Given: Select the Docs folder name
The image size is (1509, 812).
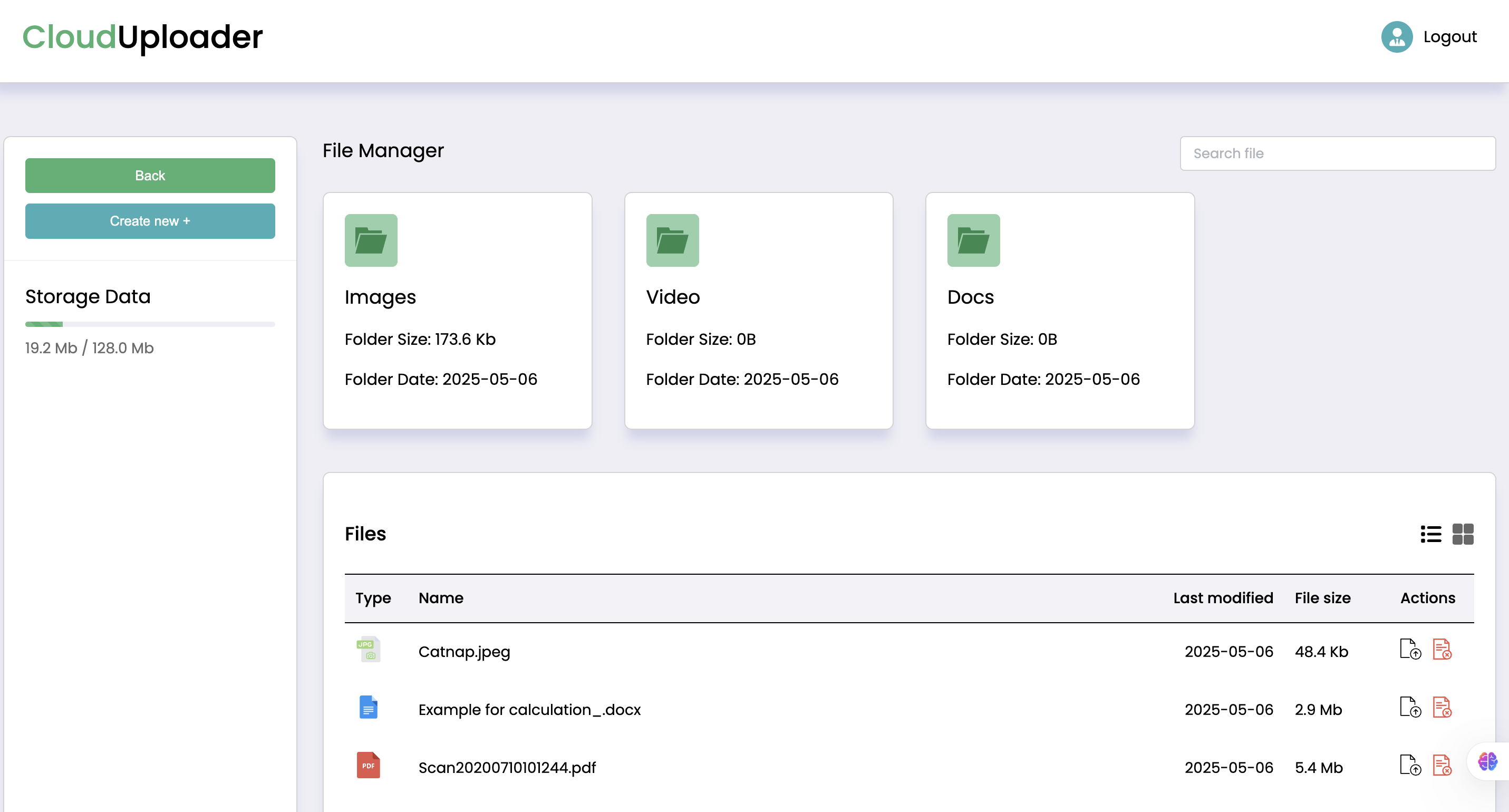Looking at the screenshot, I should pos(971,297).
